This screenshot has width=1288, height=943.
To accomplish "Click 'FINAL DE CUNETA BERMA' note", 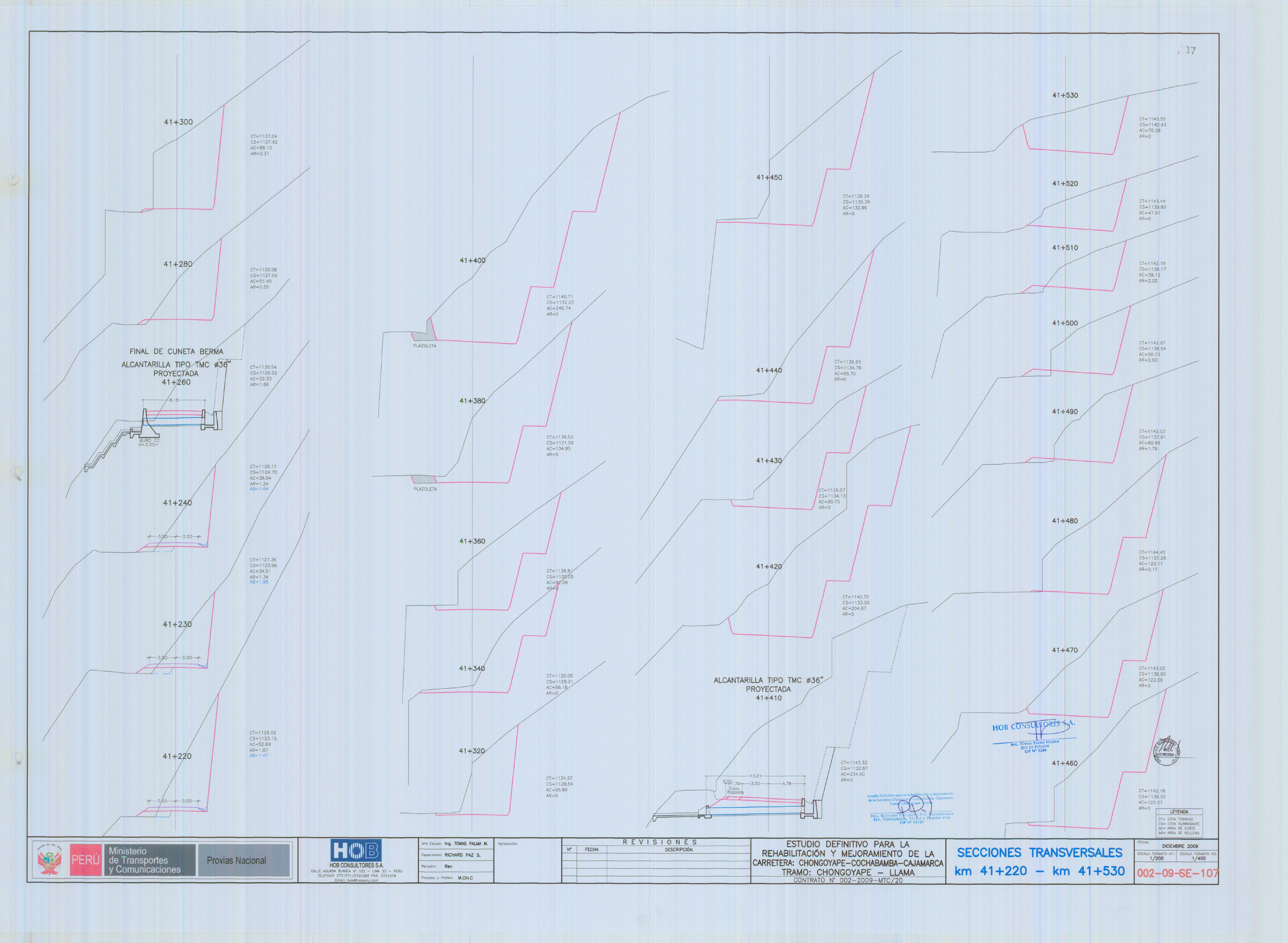I will [x=176, y=352].
